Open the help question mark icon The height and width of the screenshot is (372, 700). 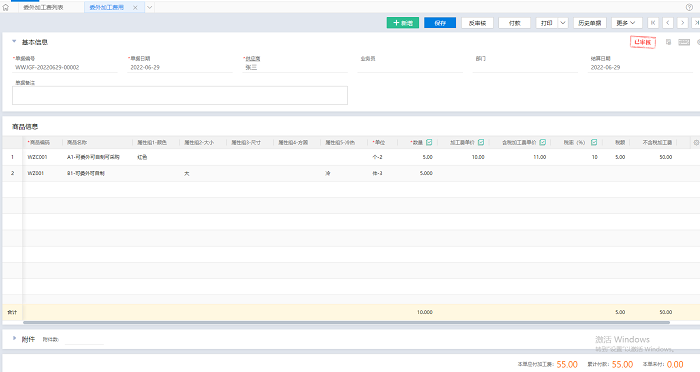coord(689,7)
